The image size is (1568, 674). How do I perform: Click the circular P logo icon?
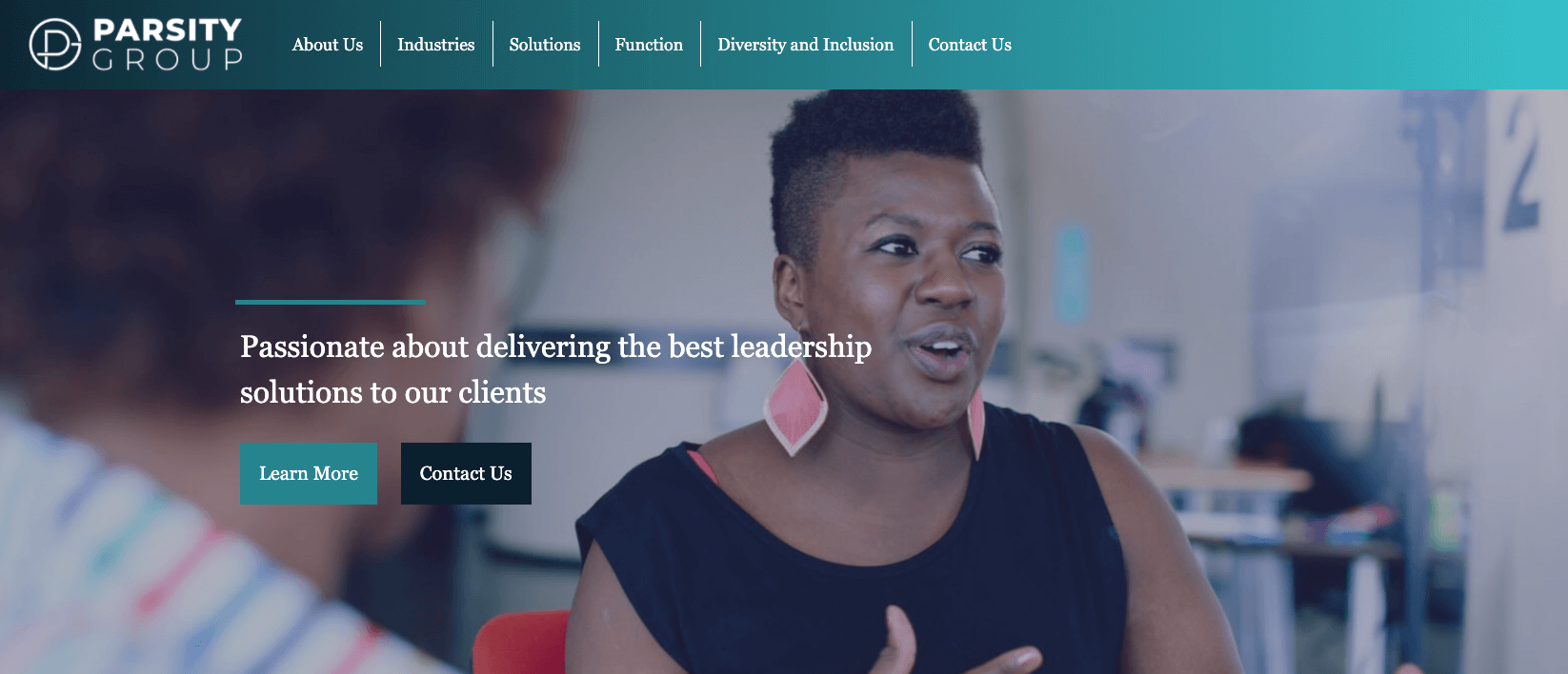tap(55, 45)
